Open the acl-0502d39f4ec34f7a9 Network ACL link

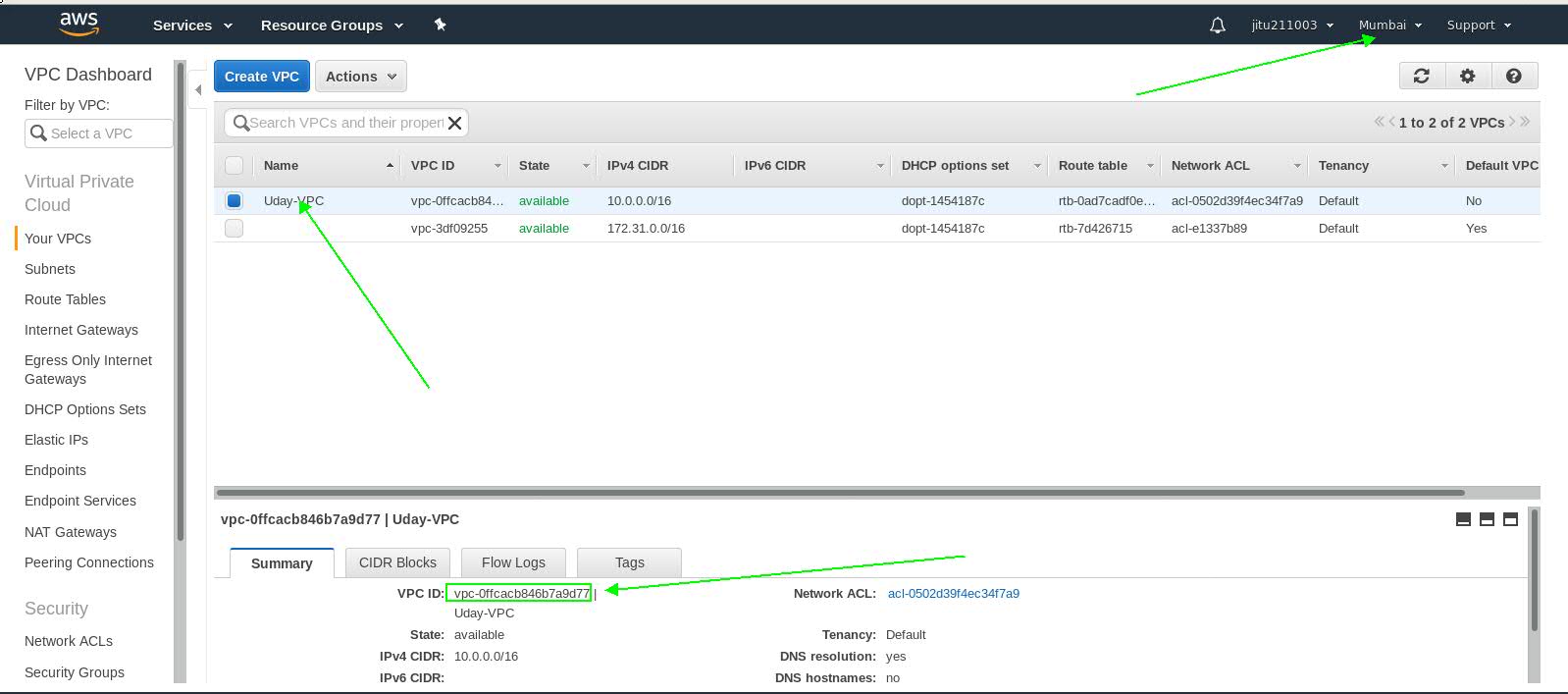click(954, 593)
